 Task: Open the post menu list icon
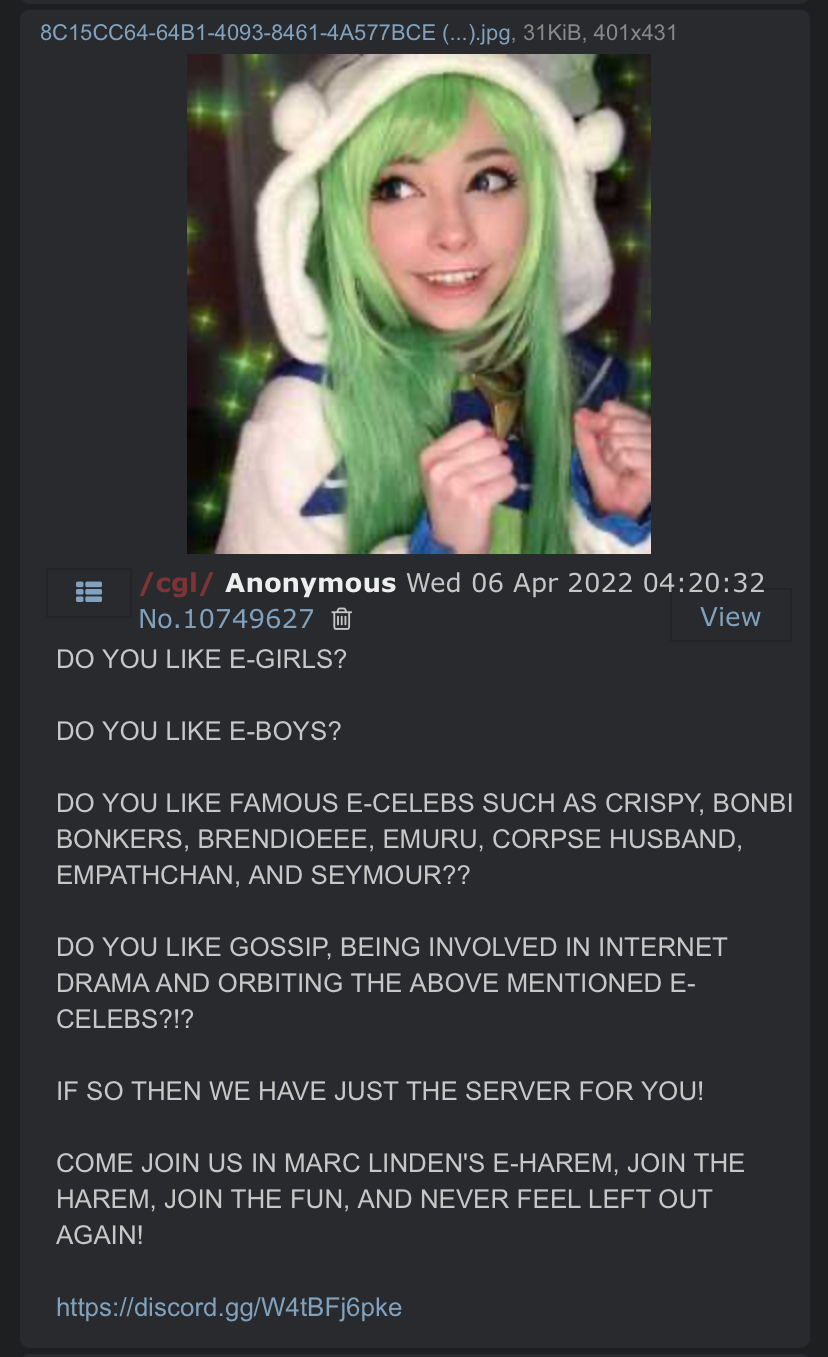pyautogui.click(x=89, y=592)
